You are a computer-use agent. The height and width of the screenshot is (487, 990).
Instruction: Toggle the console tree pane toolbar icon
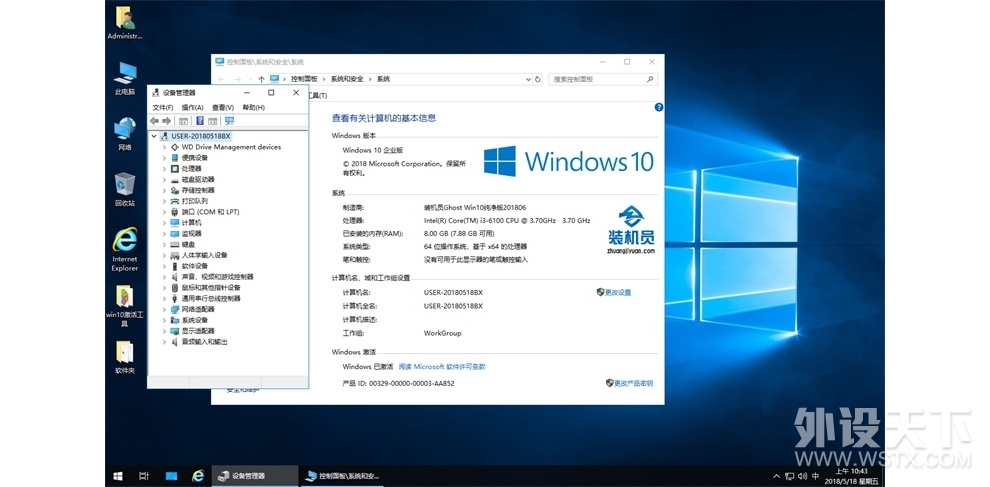tap(183, 121)
